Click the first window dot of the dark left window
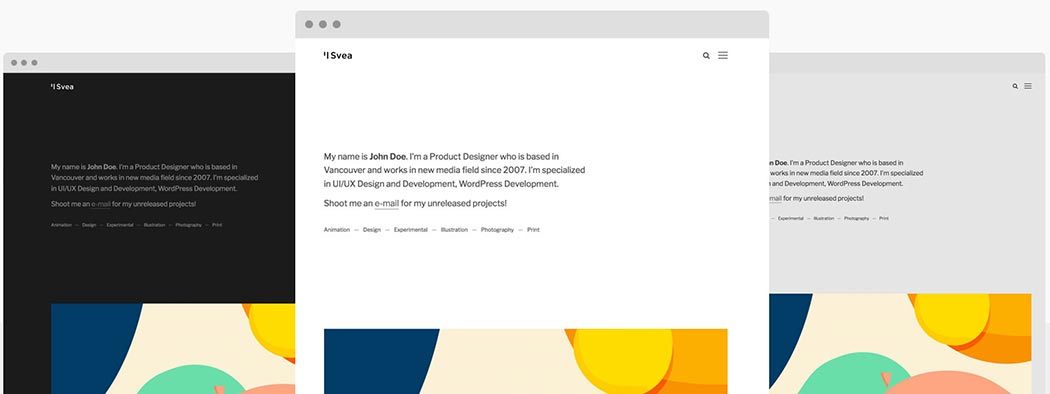The image size is (1050, 394). click(x=13, y=62)
